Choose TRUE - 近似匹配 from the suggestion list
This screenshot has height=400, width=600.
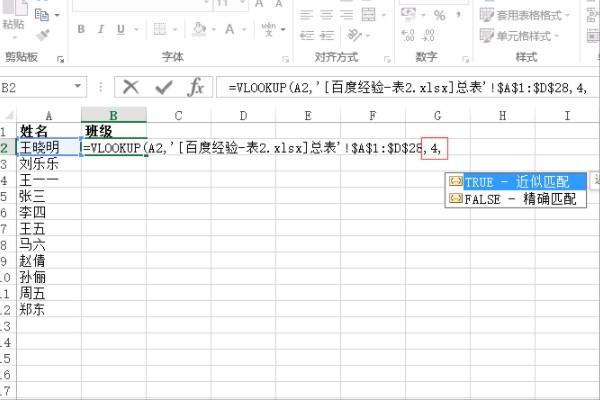pyautogui.click(x=515, y=181)
